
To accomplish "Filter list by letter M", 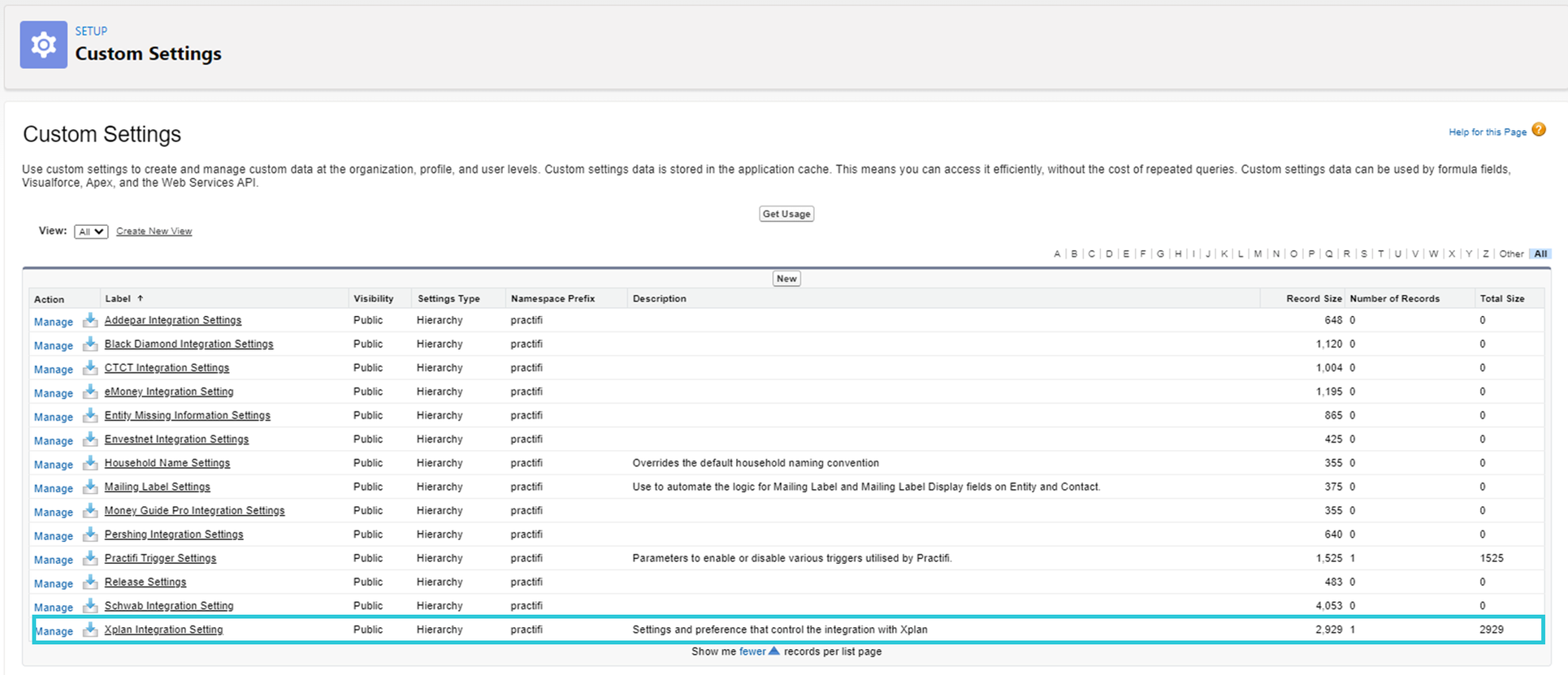I will coord(1258,254).
